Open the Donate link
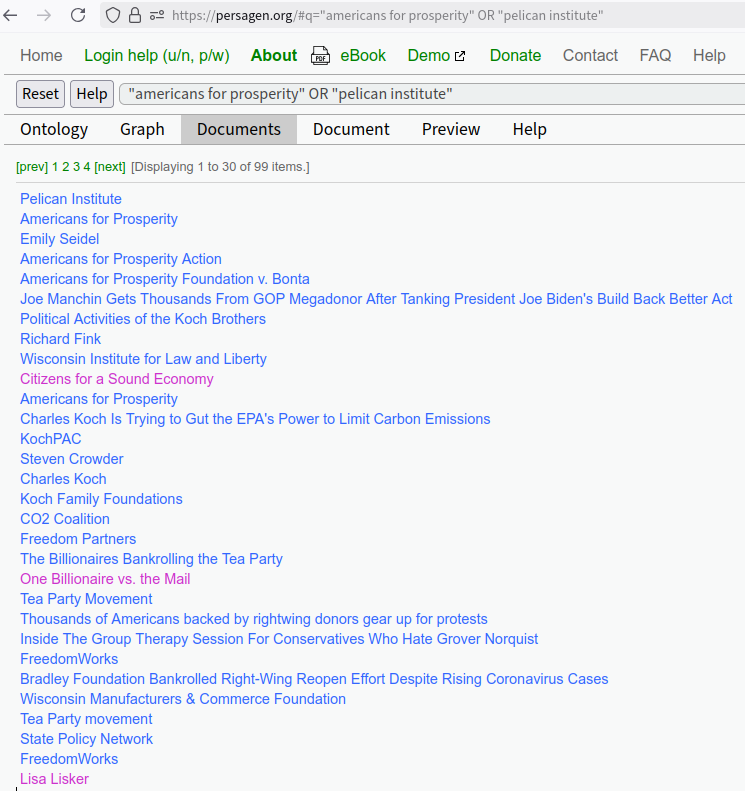 click(515, 55)
